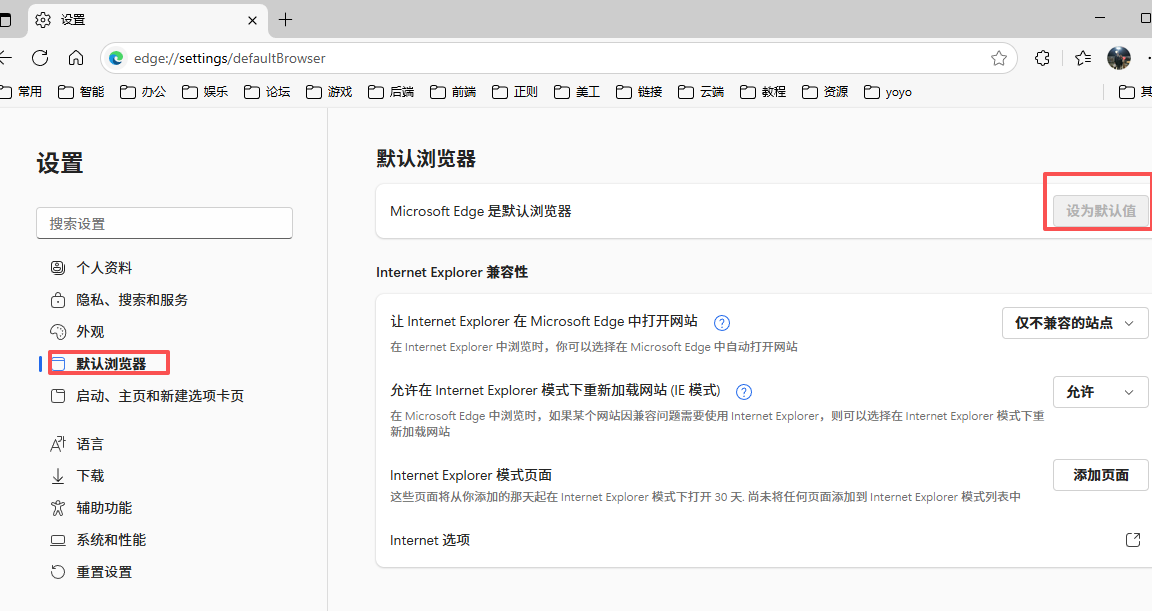Go to home page via house icon

(76, 58)
